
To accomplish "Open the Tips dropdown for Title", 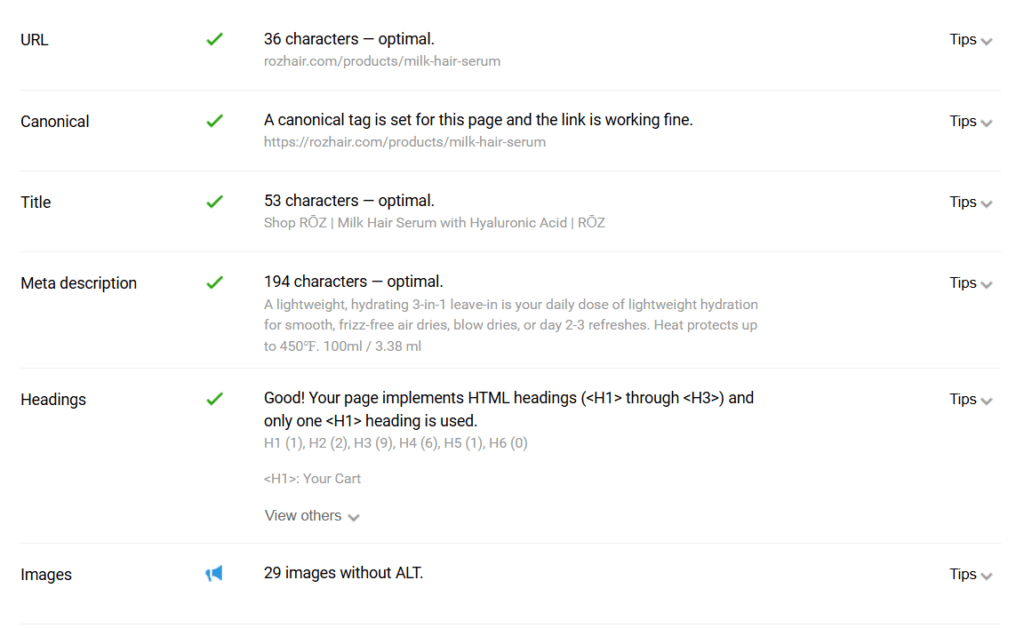I will tap(970, 202).
